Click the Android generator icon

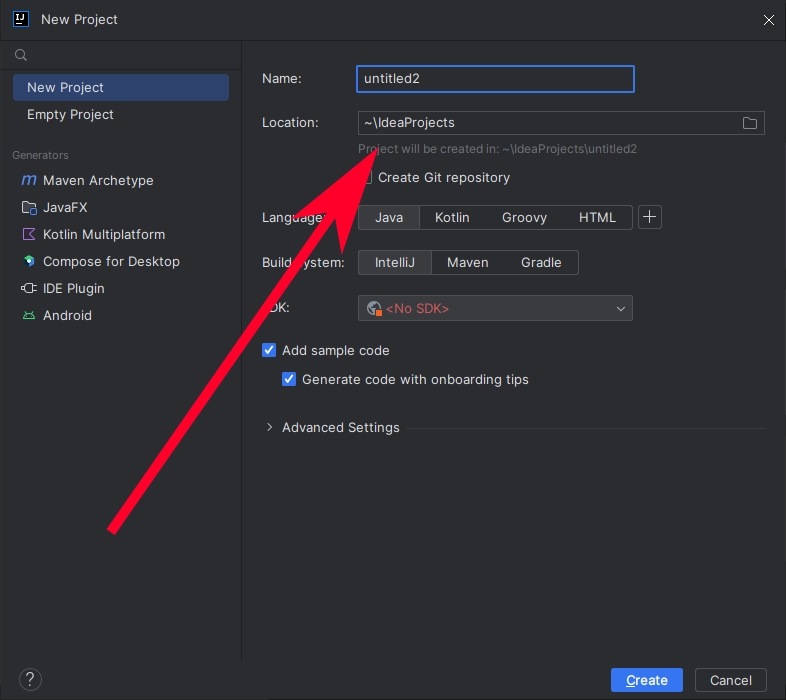point(28,316)
